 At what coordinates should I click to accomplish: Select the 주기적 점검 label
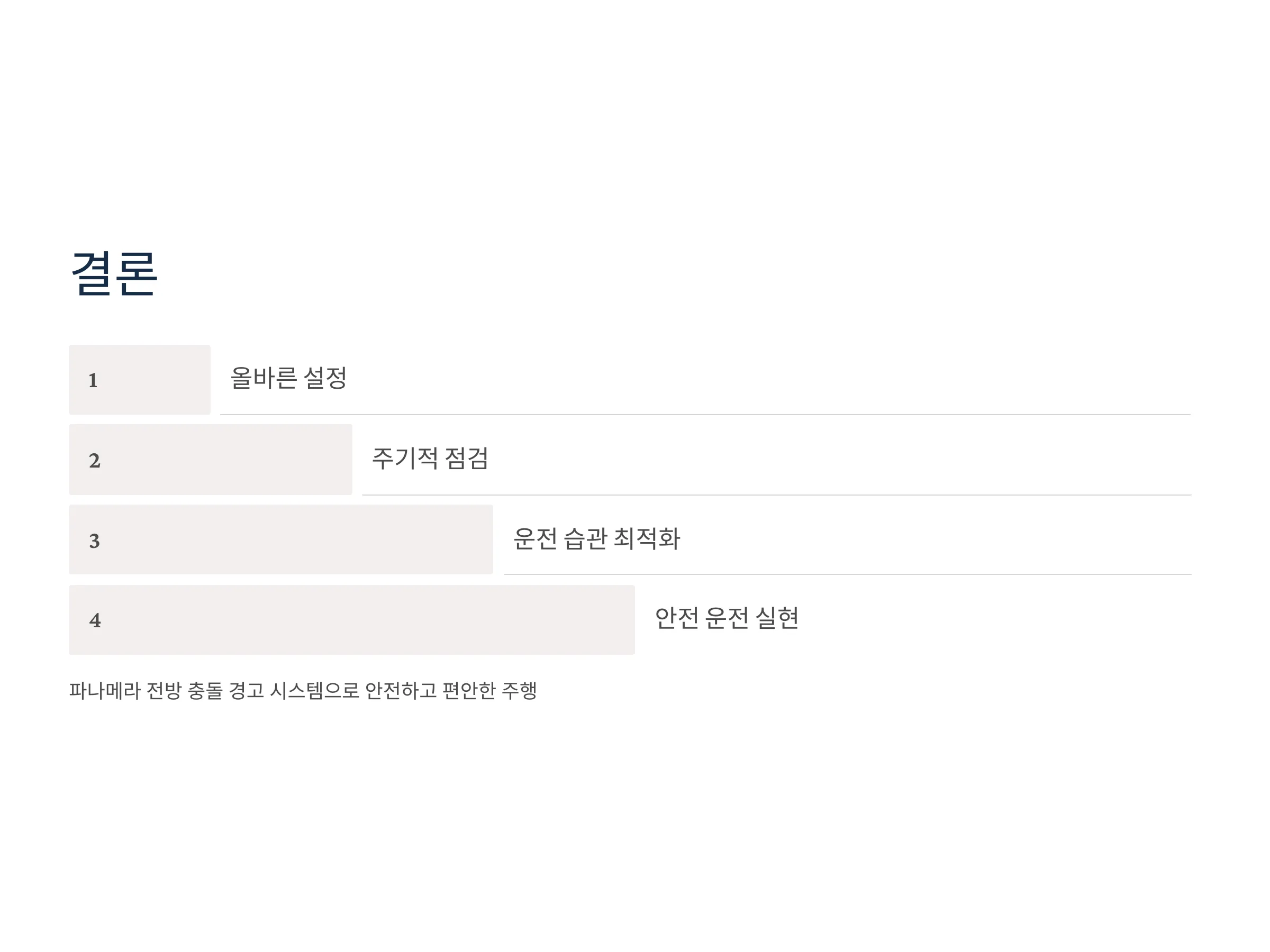(x=430, y=459)
